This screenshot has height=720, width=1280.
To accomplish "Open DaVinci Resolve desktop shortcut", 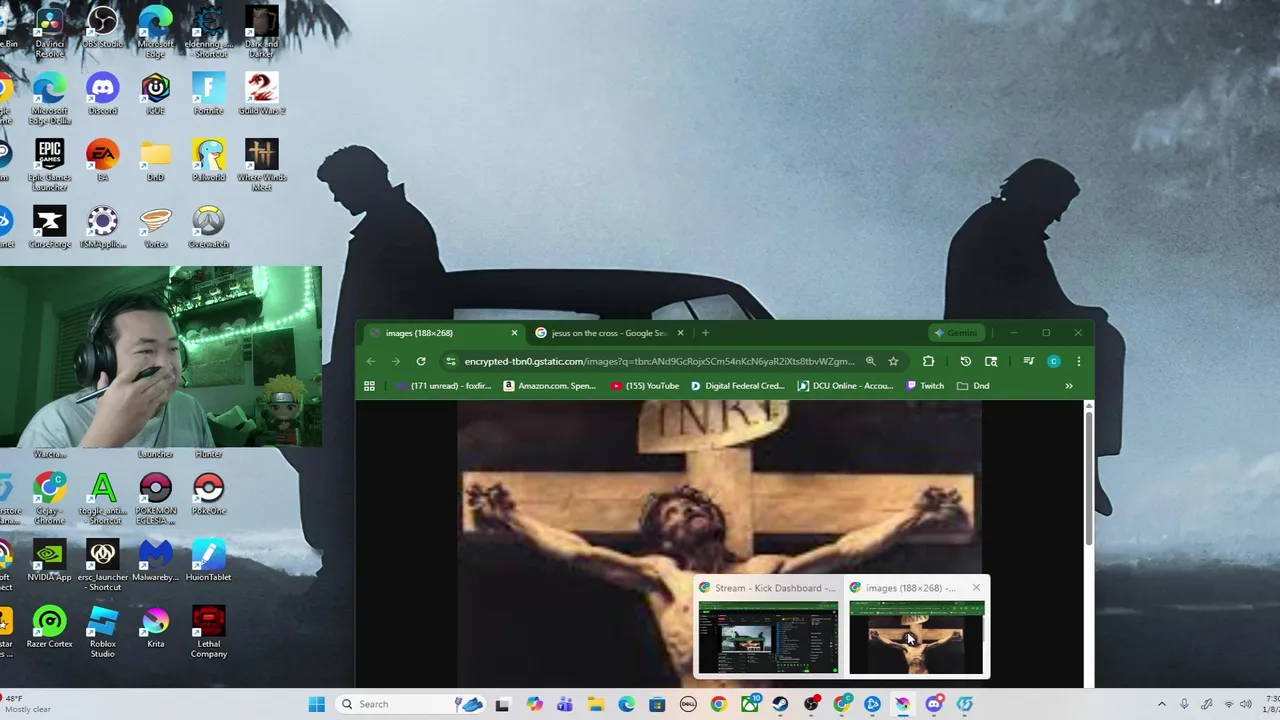I will [49, 32].
